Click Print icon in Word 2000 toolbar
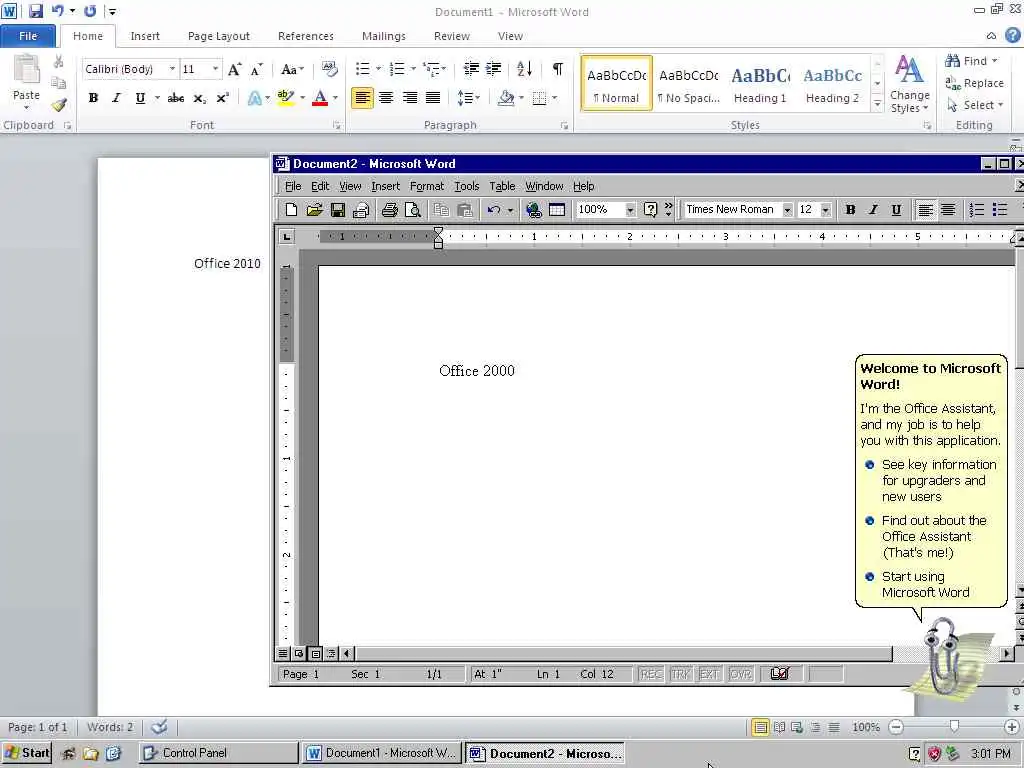 390,210
